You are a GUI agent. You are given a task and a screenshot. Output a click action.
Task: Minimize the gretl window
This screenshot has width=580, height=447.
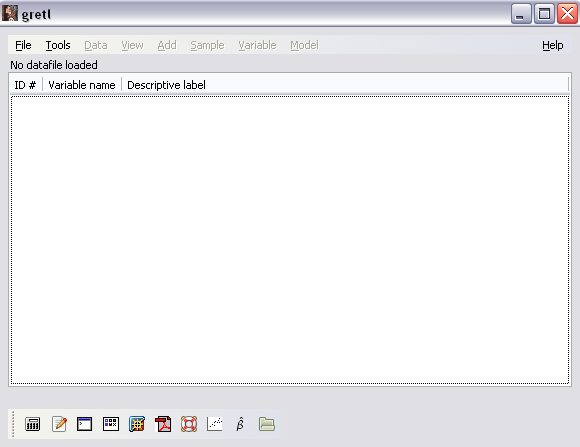tap(521, 14)
